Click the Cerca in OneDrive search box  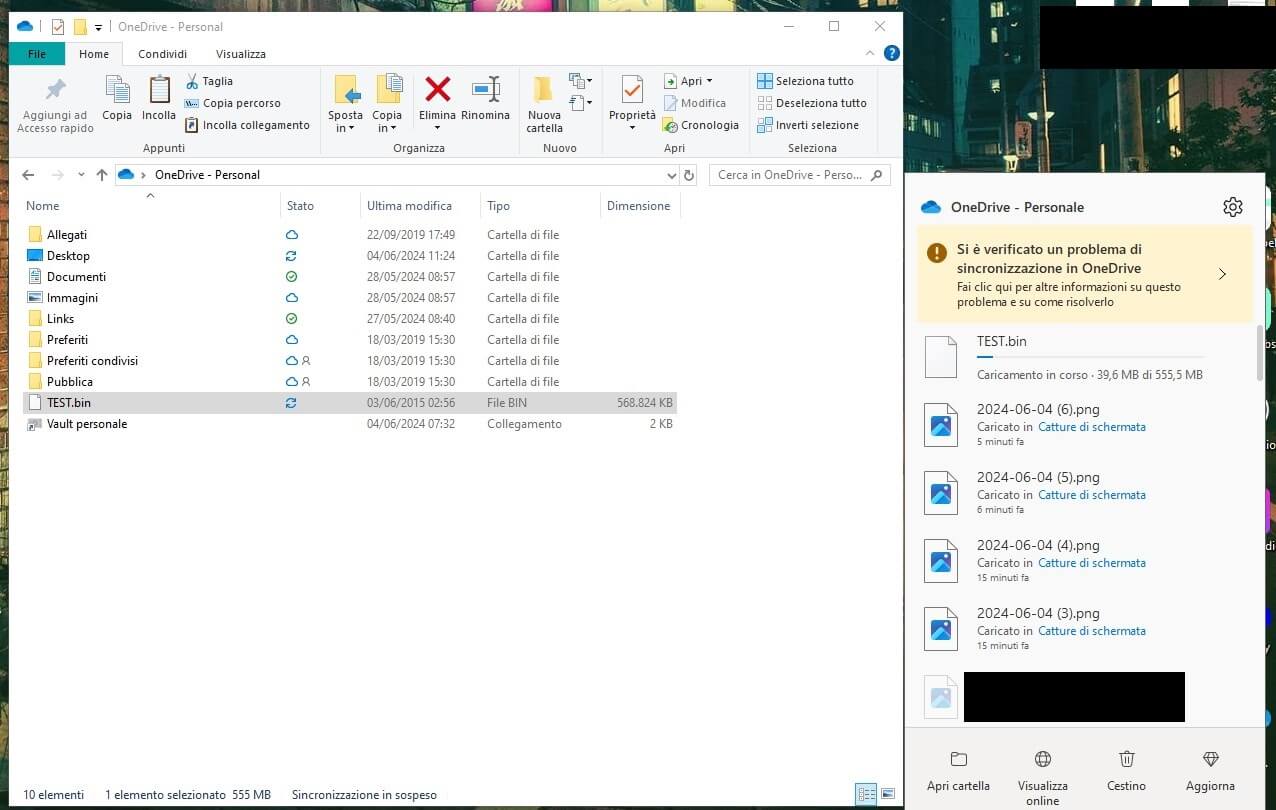coord(790,174)
